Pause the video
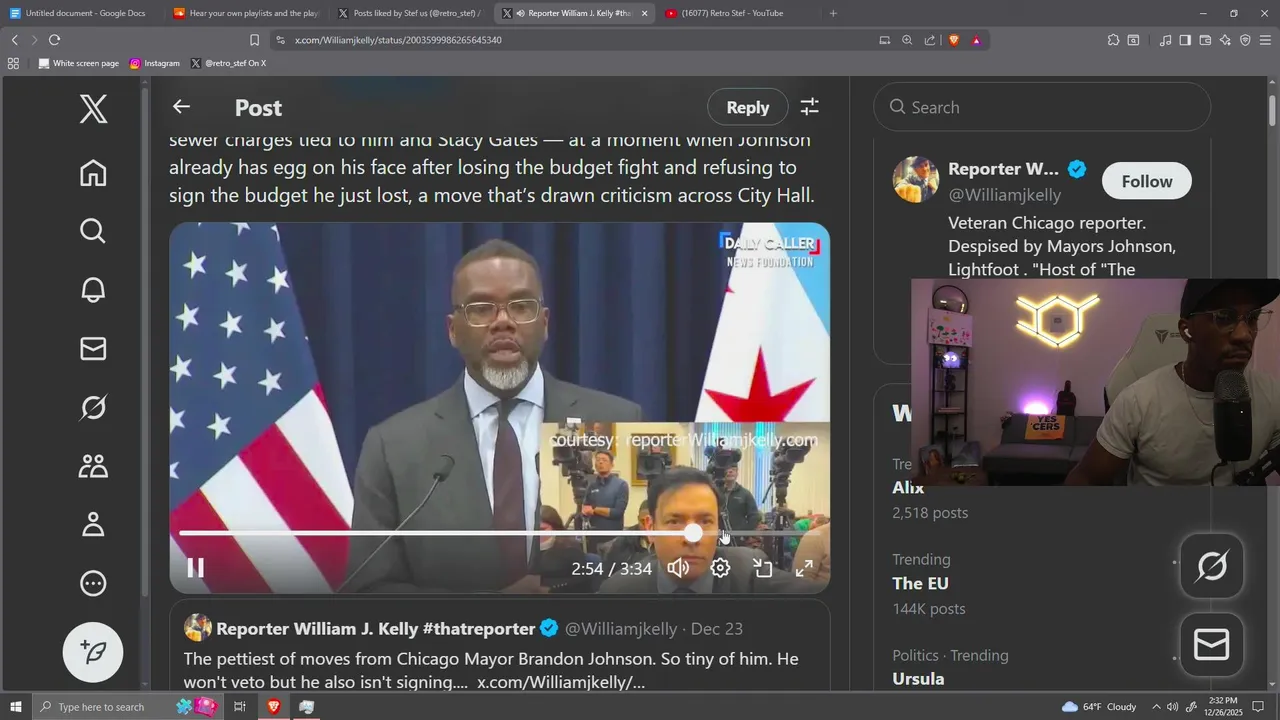The image size is (1280, 720). click(x=196, y=568)
